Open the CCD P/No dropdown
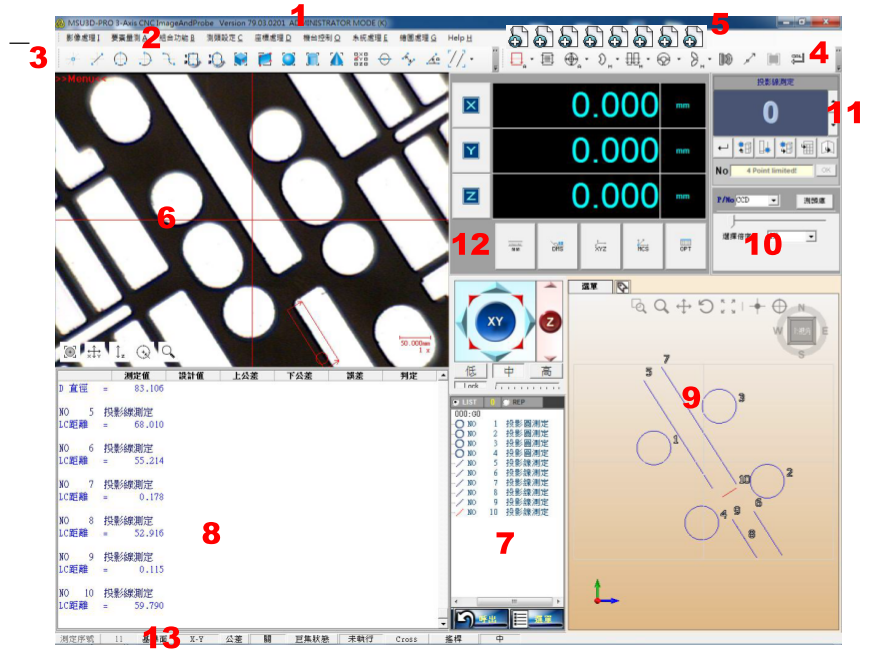The image size is (869, 657). pyautogui.click(x=774, y=200)
